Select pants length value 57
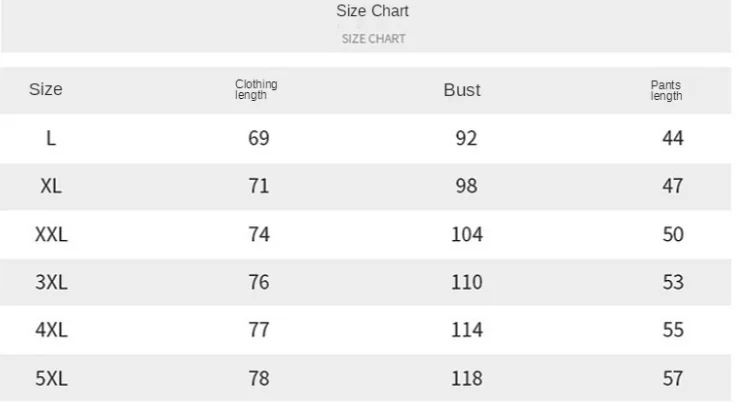This screenshot has height=419, width=744. click(x=673, y=378)
